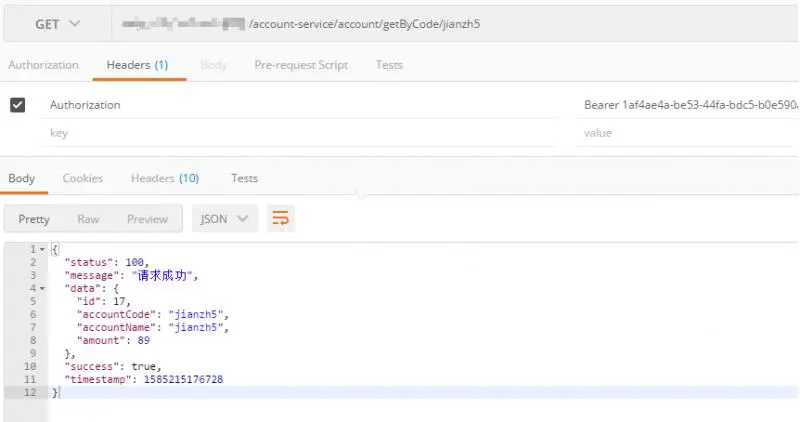Open the response Cookies tab
The image size is (800, 422).
click(83, 178)
